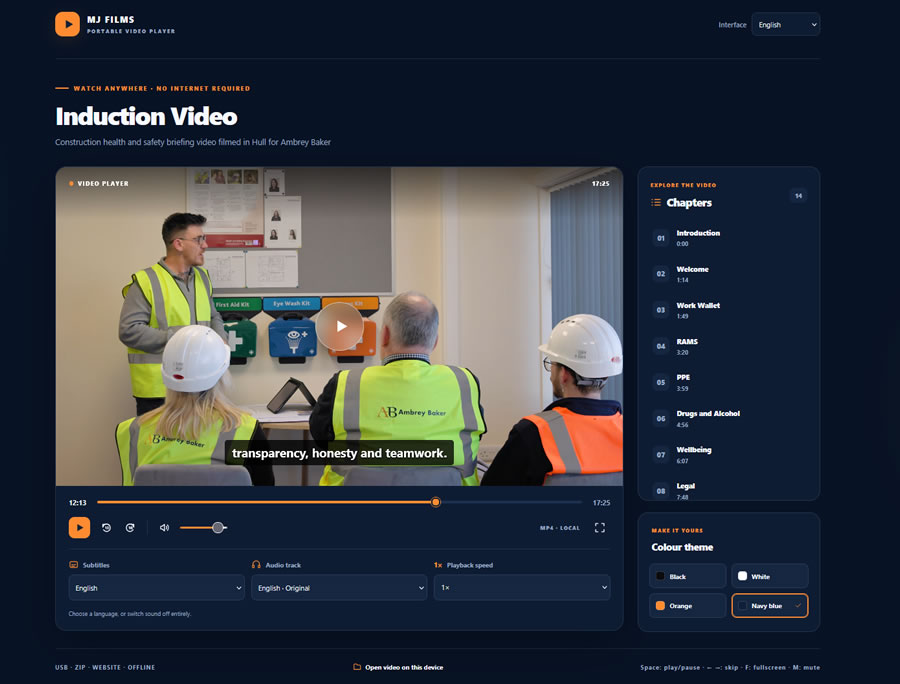Click the elapsed time 12:13 readout

pyautogui.click(x=77, y=503)
